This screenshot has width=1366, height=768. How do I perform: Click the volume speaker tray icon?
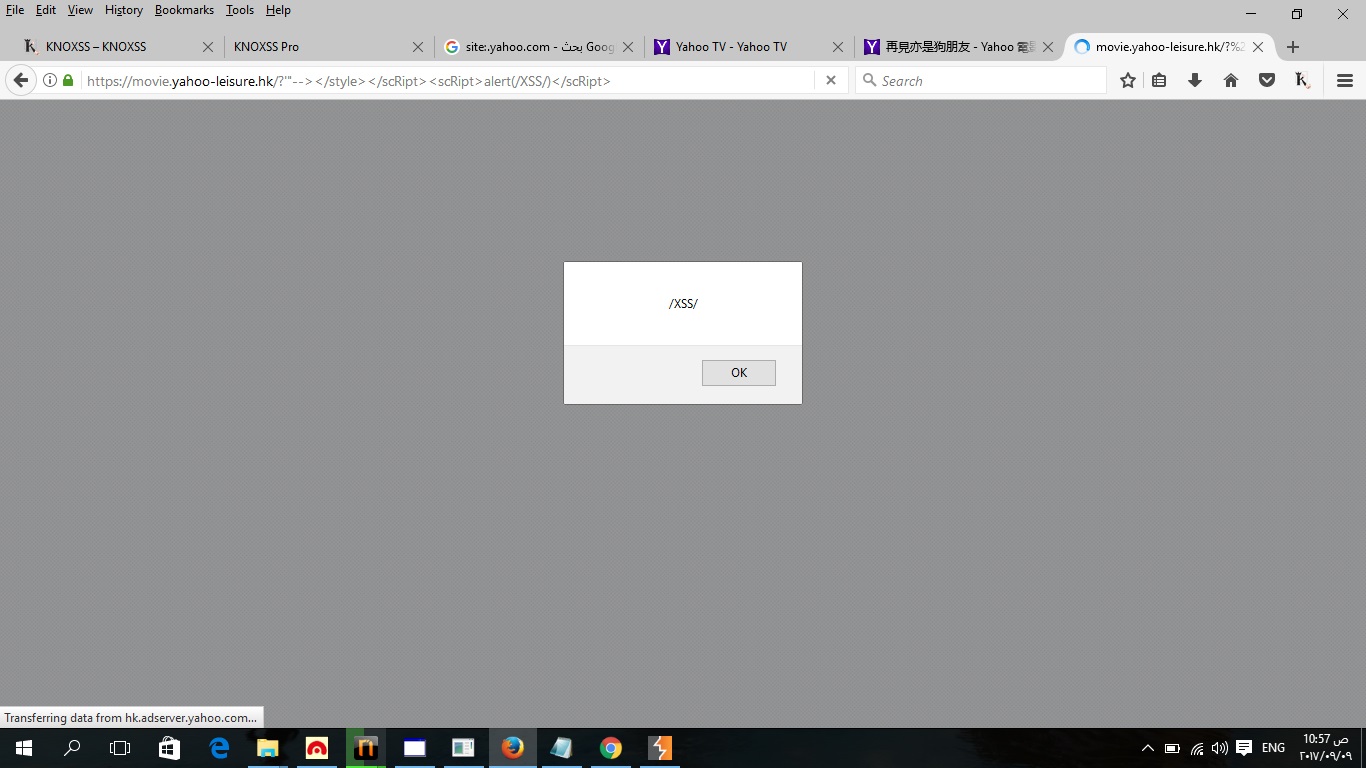point(1220,748)
